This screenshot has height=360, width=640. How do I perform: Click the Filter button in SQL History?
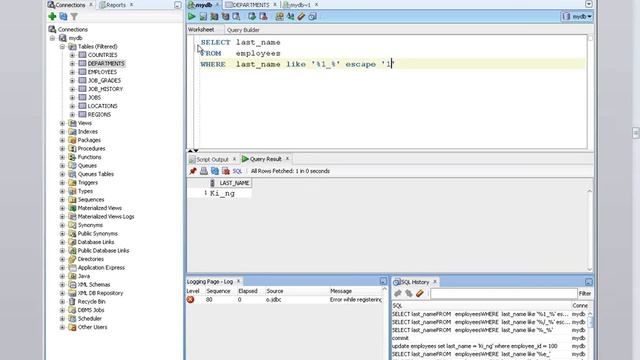[585, 293]
